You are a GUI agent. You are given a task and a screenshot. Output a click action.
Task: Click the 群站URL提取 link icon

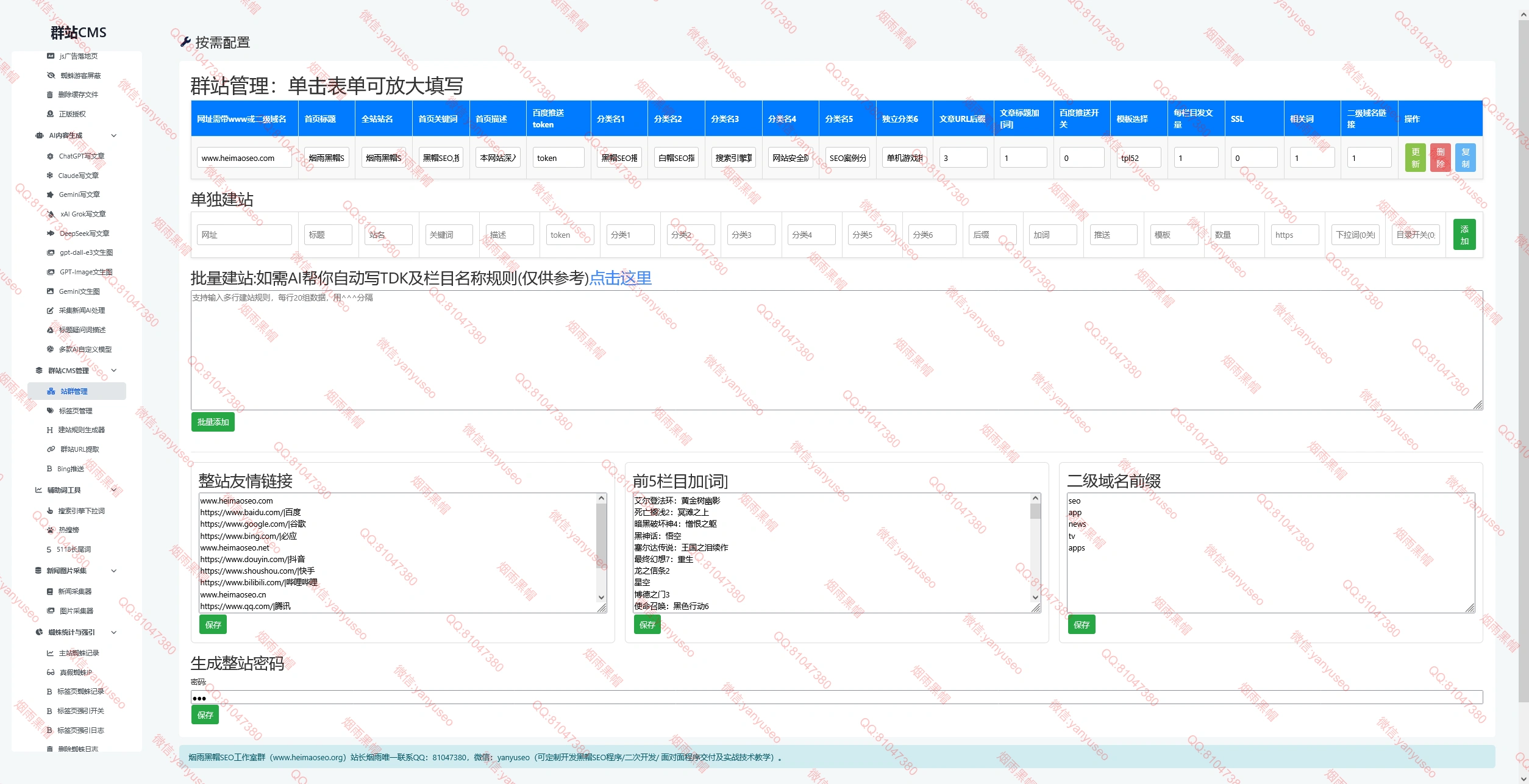coord(51,449)
